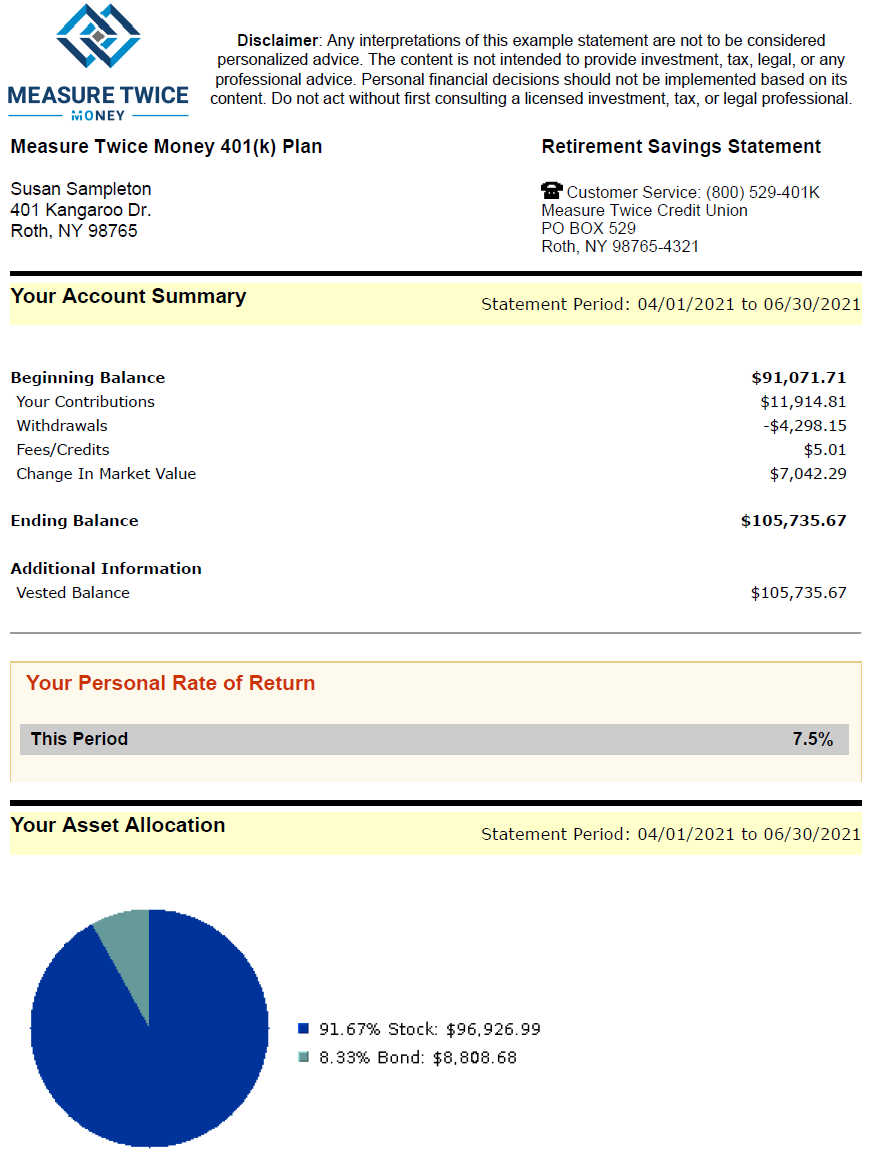The height and width of the screenshot is (1154, 869).
Task: Click the Your Account Summary heading
Action: [x=128, y=296]
